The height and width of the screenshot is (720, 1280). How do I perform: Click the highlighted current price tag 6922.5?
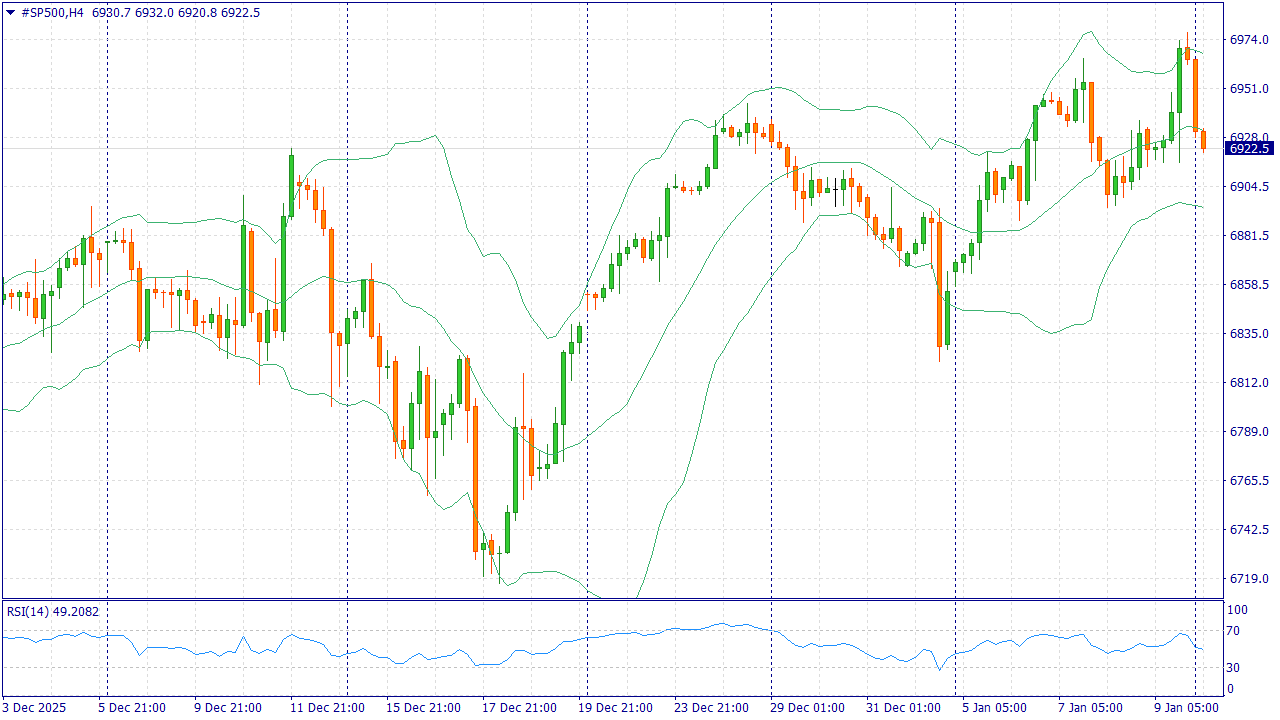[x=1249, y=148]
